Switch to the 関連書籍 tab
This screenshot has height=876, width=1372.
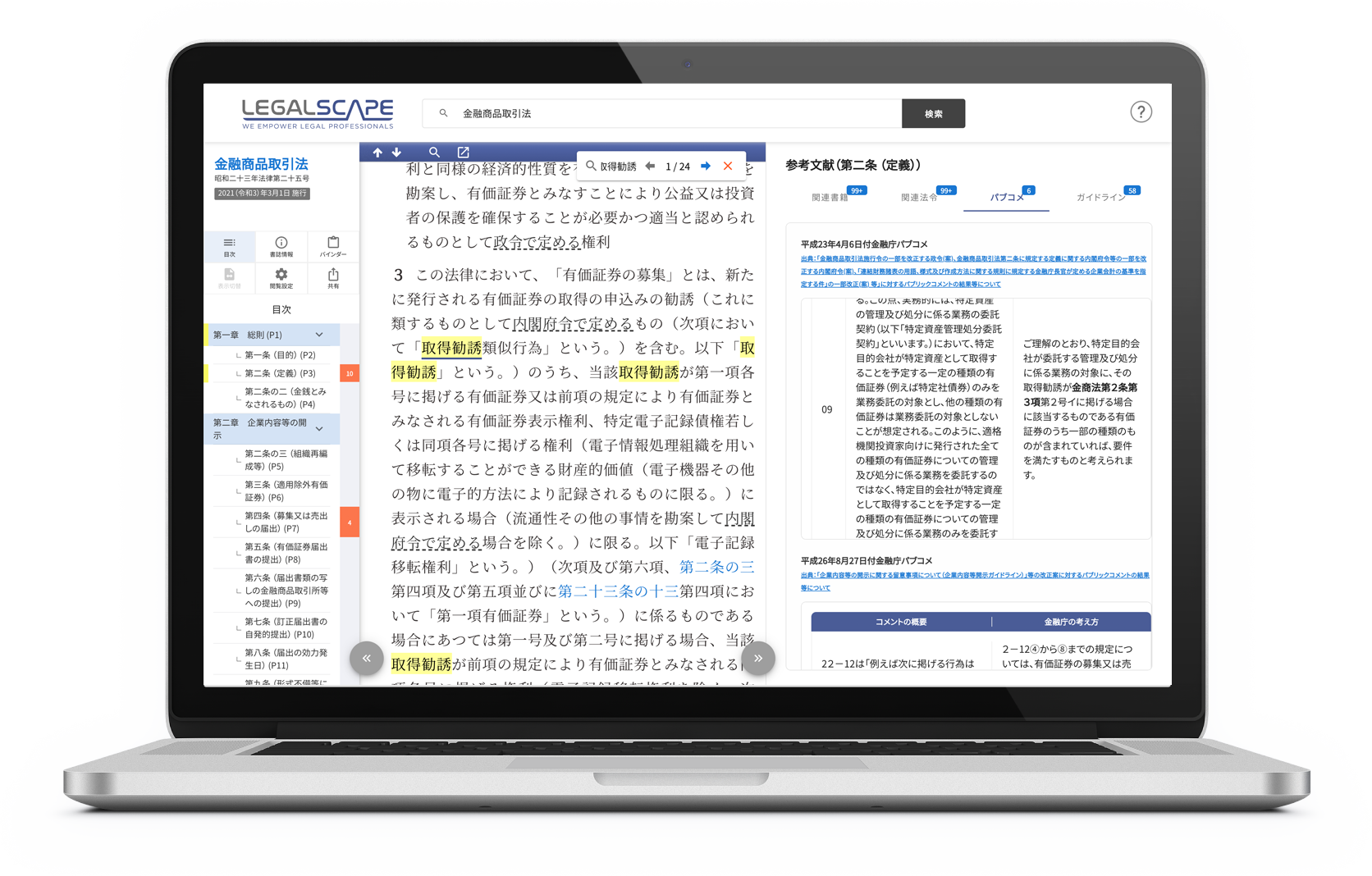(830, 198)
